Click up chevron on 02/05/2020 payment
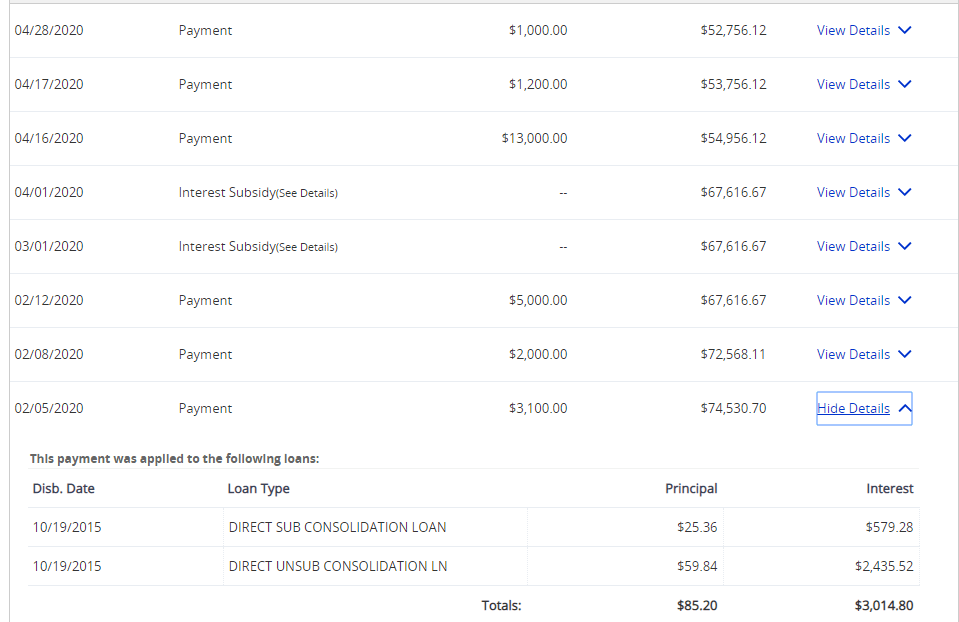This screenshot has width=959, height=622. [x=904, y=409]
